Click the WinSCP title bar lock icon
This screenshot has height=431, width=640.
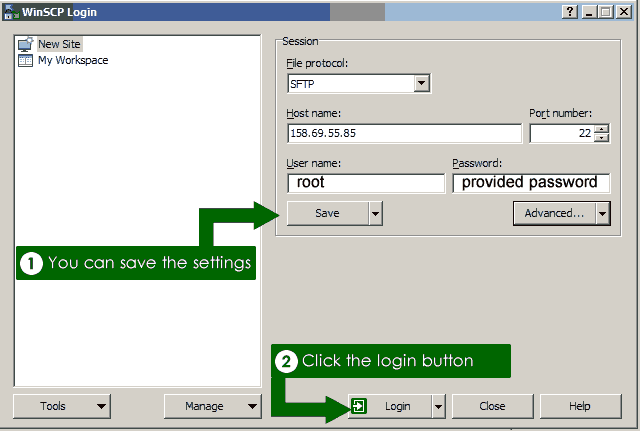pyautogui.click(x=10, y=10)
